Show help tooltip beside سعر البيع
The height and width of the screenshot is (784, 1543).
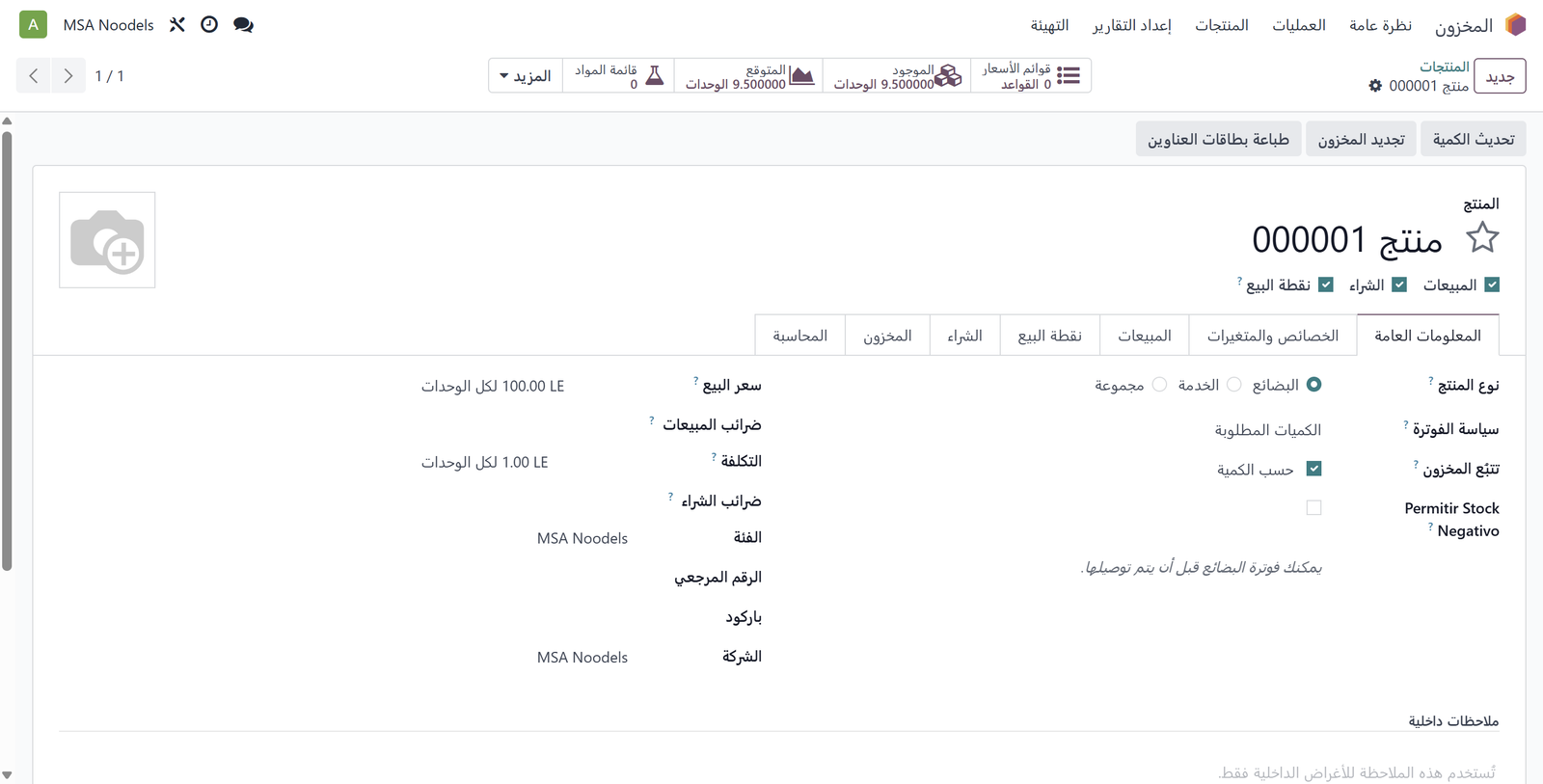pos(696,381)
